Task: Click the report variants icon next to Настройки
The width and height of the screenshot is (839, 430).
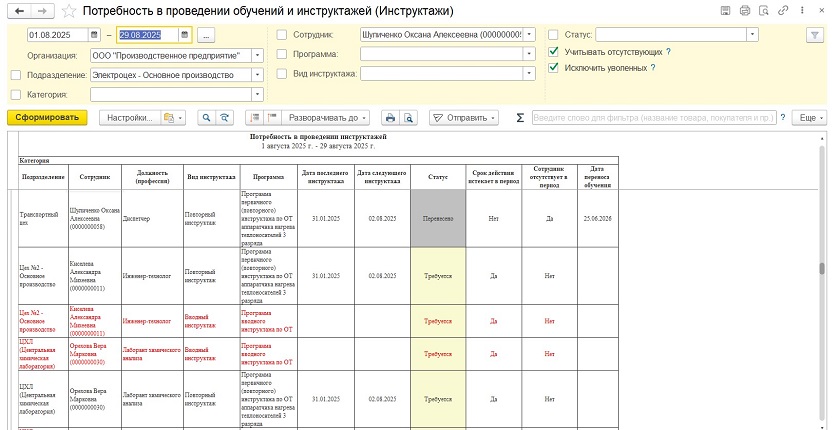Action: tap(173, 118)
